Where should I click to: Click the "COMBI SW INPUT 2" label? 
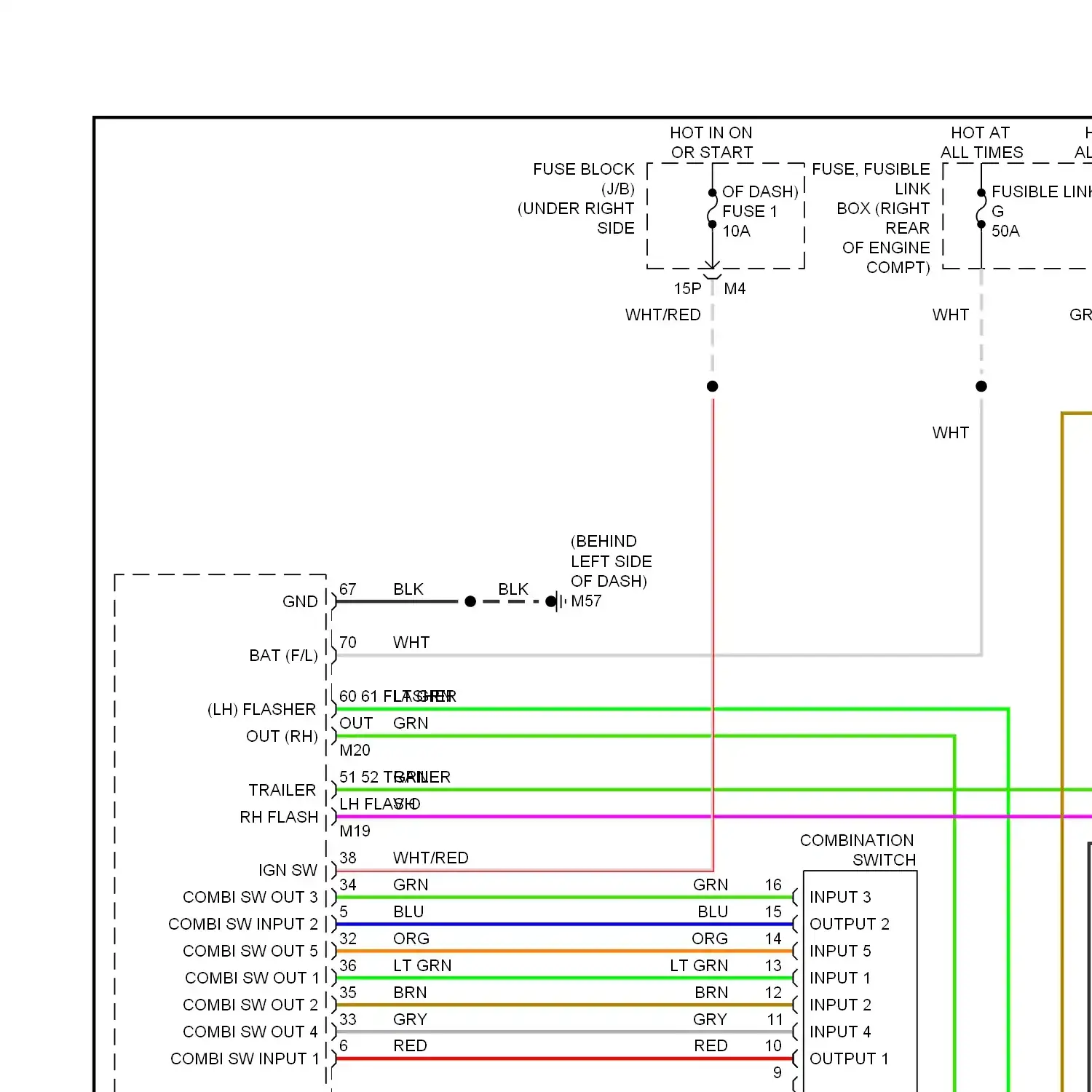pyautogui.click(x=243, y=924)
